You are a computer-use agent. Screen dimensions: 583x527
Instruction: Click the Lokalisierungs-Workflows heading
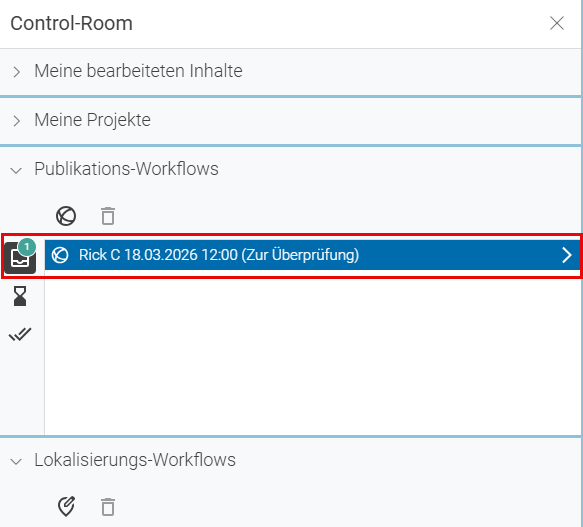[x=135, y=460]
